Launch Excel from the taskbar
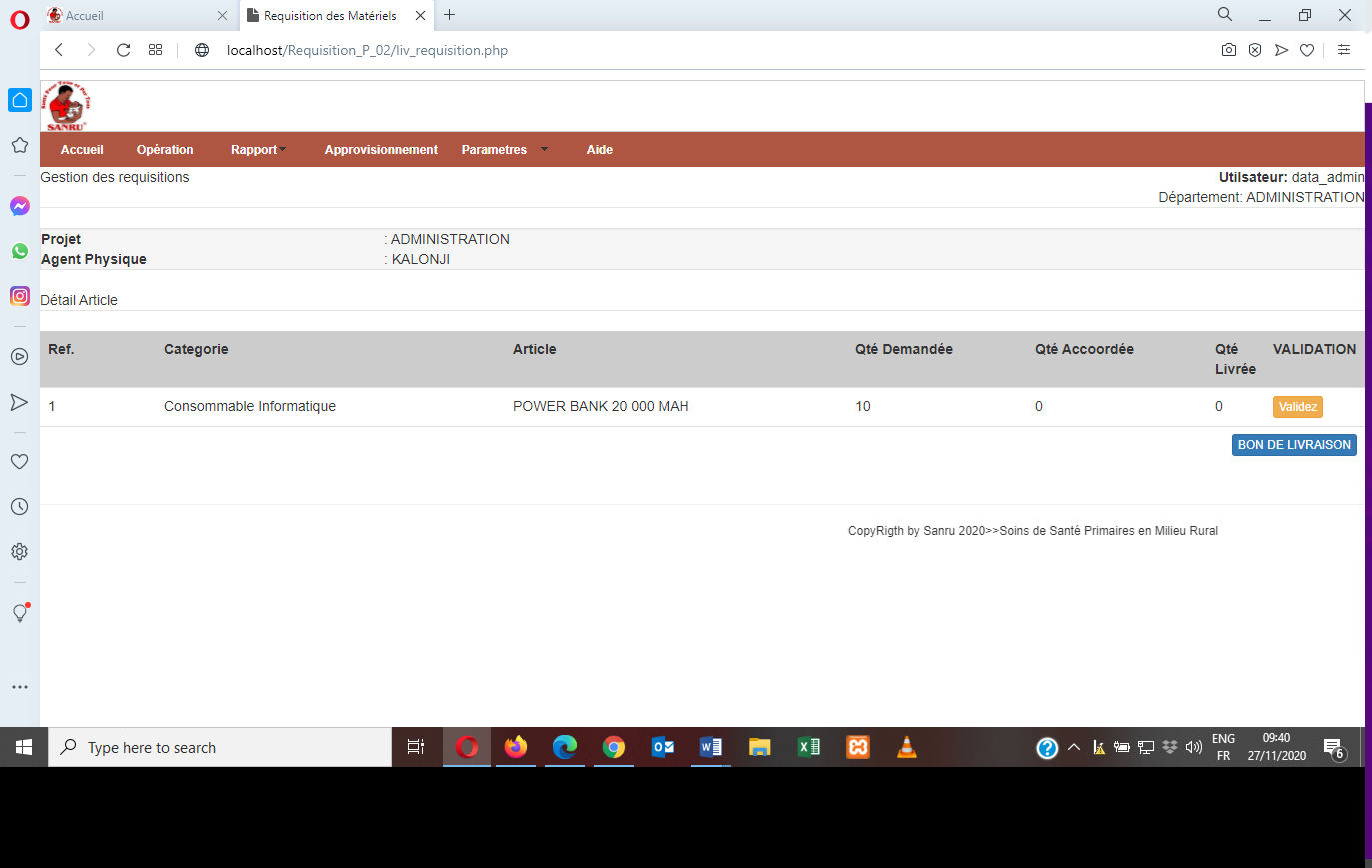Screen dimensions: 1372x868 pos(809,747)
